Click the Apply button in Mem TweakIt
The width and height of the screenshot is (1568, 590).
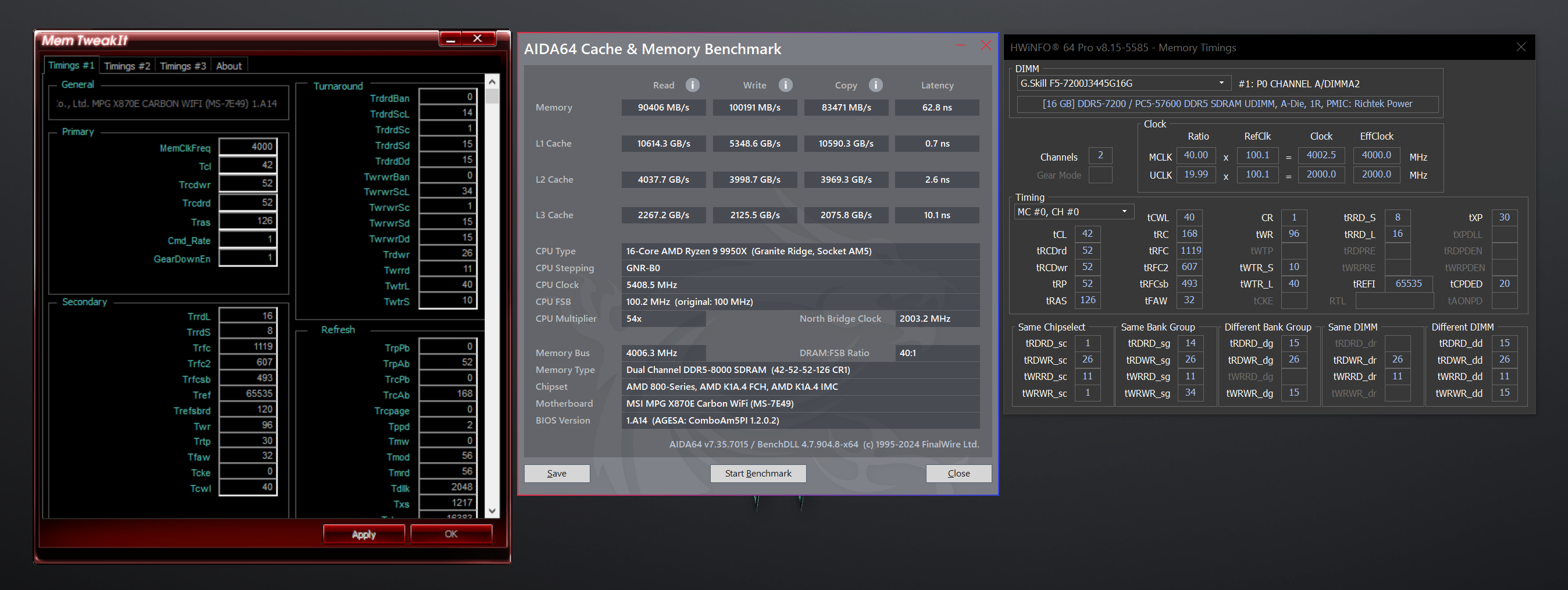(x=364, y=534)
